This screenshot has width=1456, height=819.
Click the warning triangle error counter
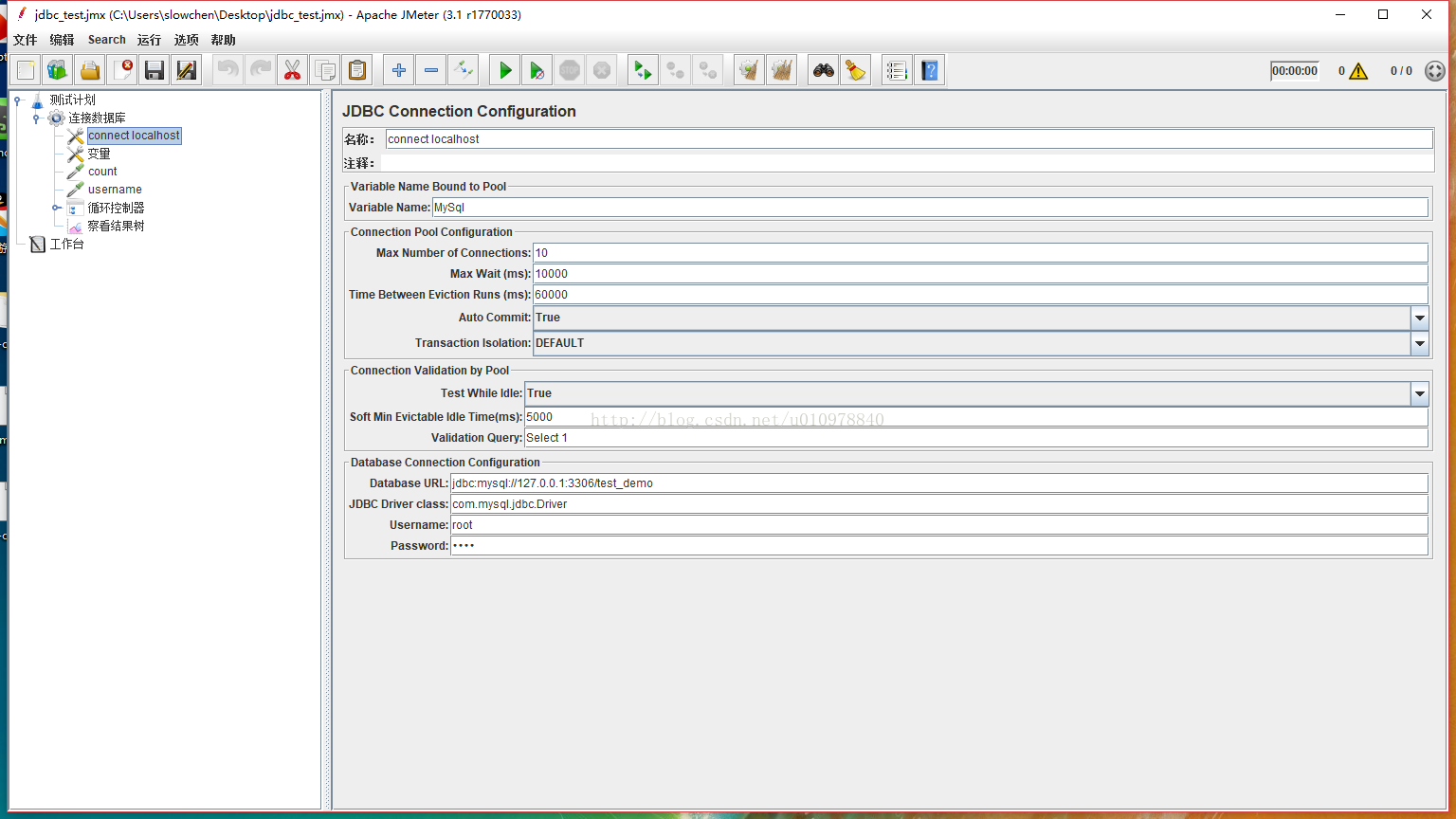point(1358,71)
